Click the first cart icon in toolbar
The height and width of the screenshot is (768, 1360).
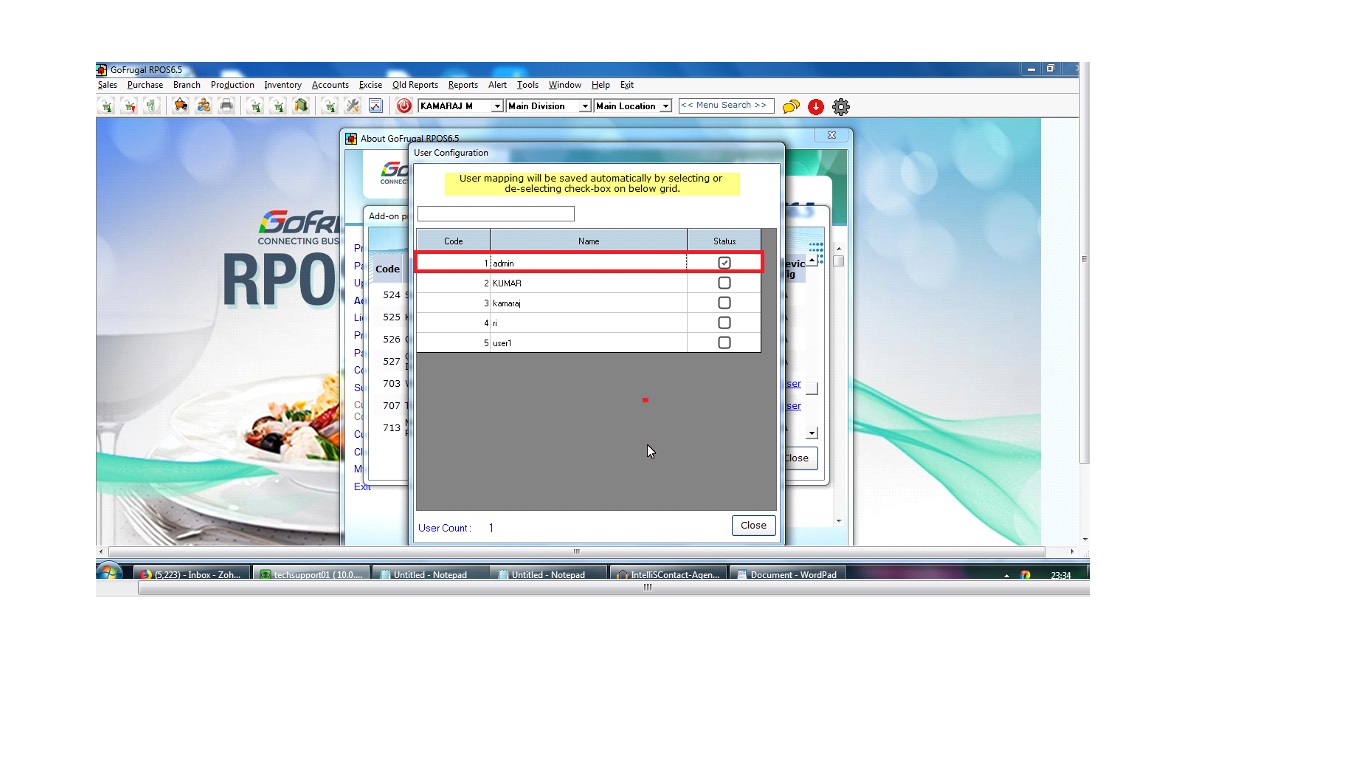click(106, 106)
